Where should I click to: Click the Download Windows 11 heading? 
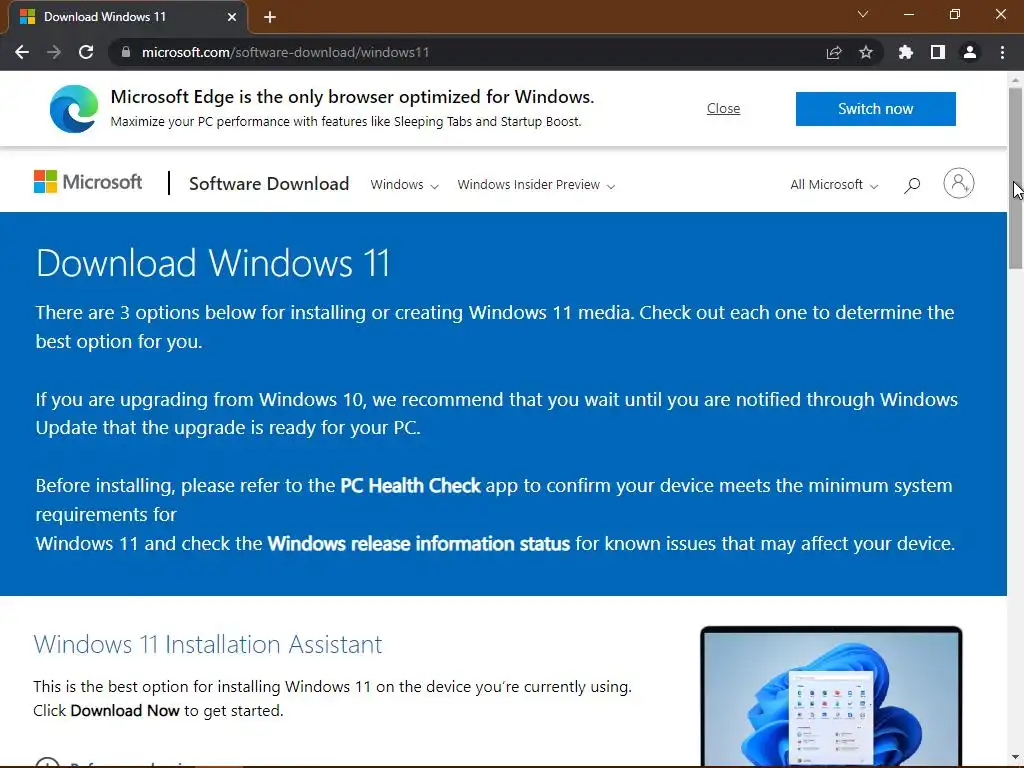[x=213, y=263]
